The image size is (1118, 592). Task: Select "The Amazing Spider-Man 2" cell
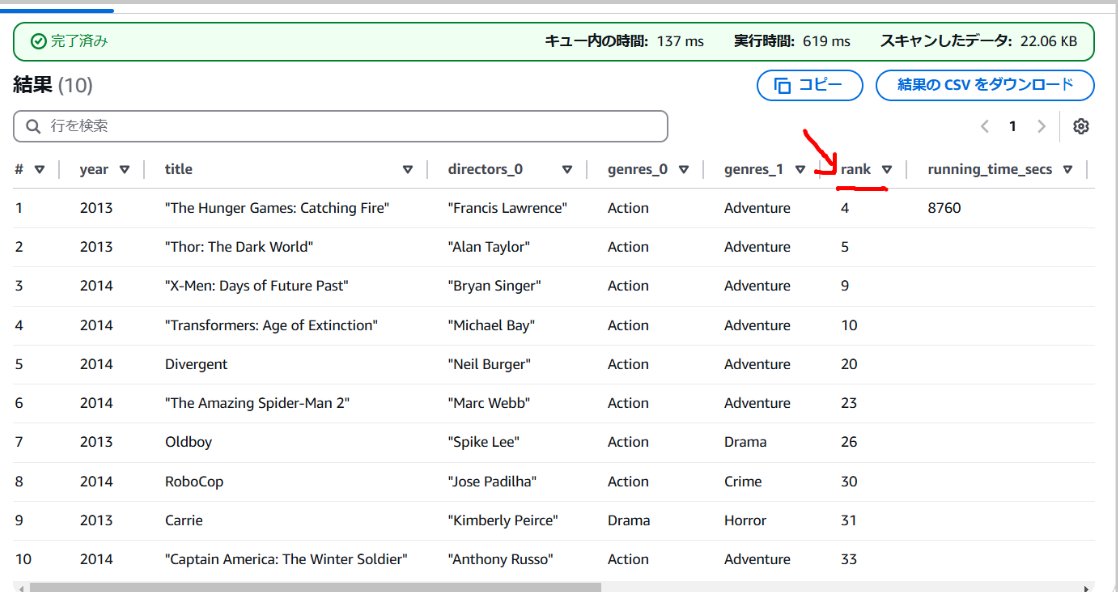pyautogui.click(x=257, y=403)
